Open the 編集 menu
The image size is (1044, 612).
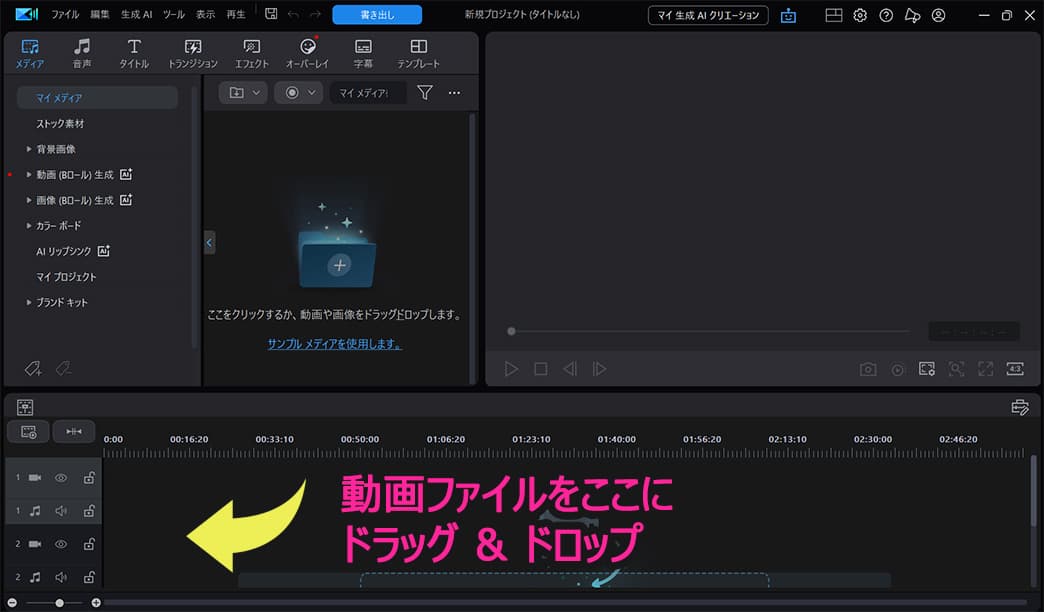100,14
